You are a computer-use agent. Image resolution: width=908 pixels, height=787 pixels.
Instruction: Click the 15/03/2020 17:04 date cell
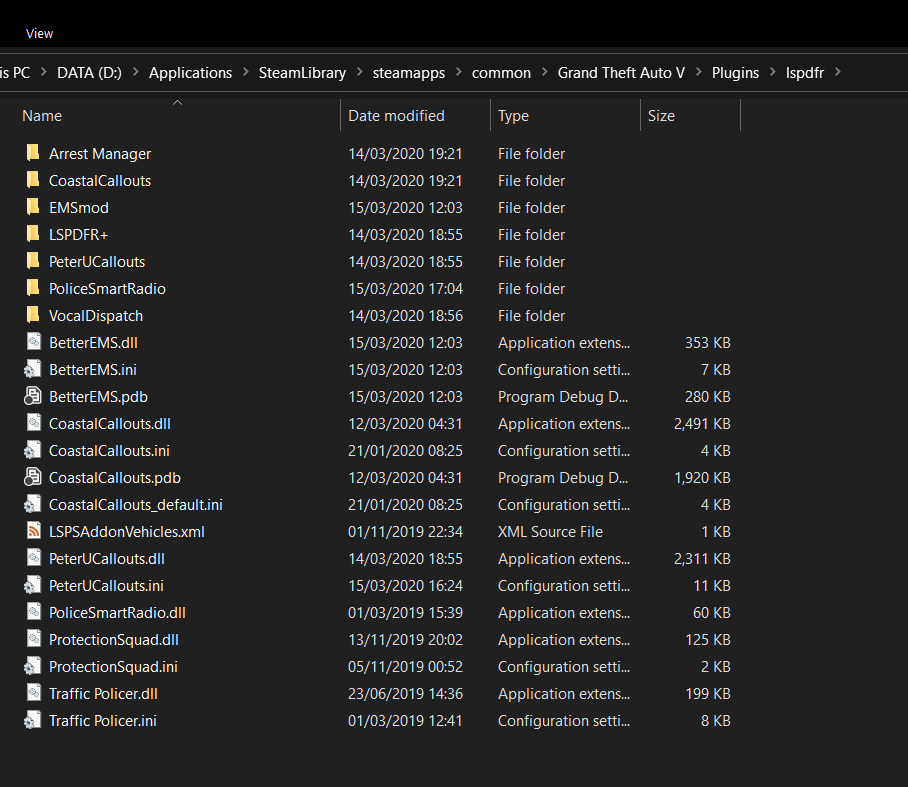405,288
